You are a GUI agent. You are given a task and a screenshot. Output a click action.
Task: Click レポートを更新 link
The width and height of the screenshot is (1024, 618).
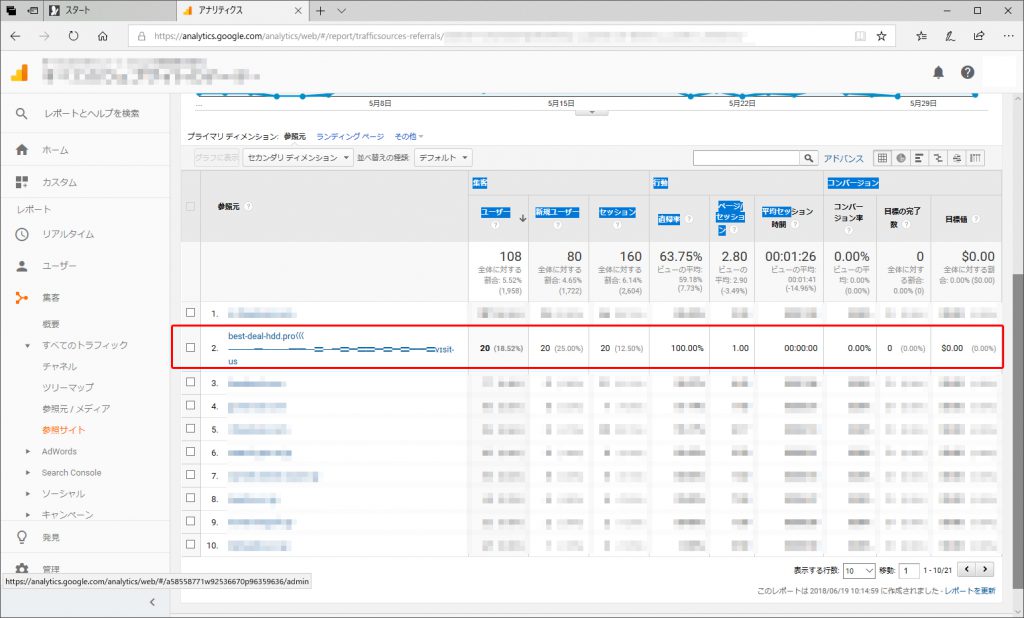click(x=970, y=591)
